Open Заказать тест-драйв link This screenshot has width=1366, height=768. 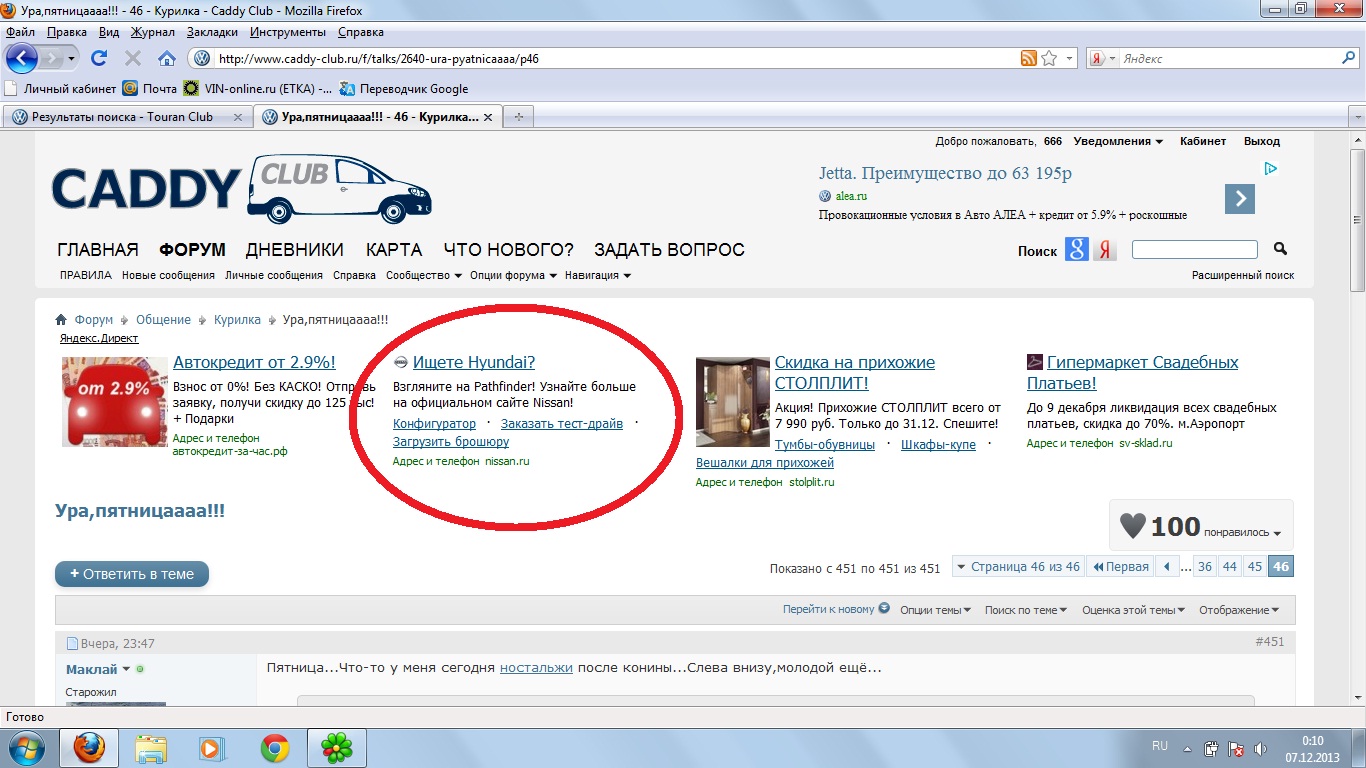[562, 424]
